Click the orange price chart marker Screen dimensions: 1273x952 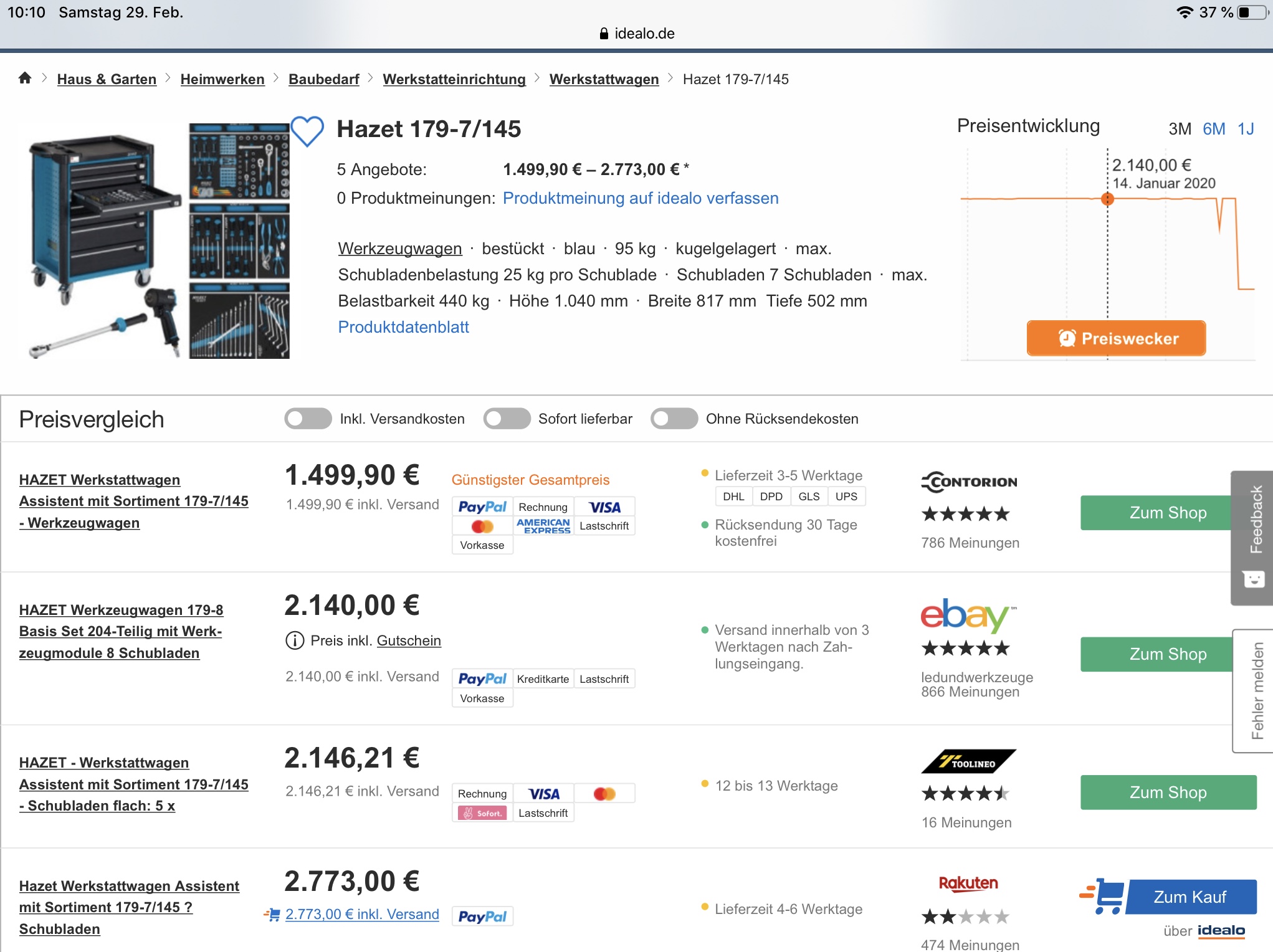(x=1107, y=199)
